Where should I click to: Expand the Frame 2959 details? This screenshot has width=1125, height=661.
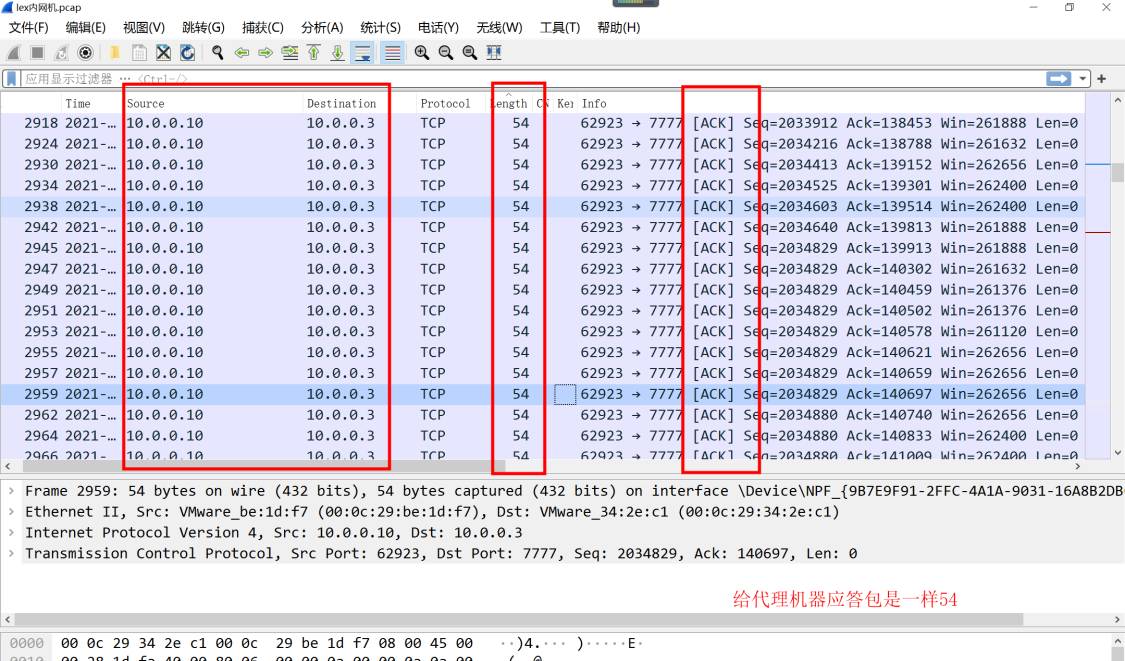(x=11, y=491)
